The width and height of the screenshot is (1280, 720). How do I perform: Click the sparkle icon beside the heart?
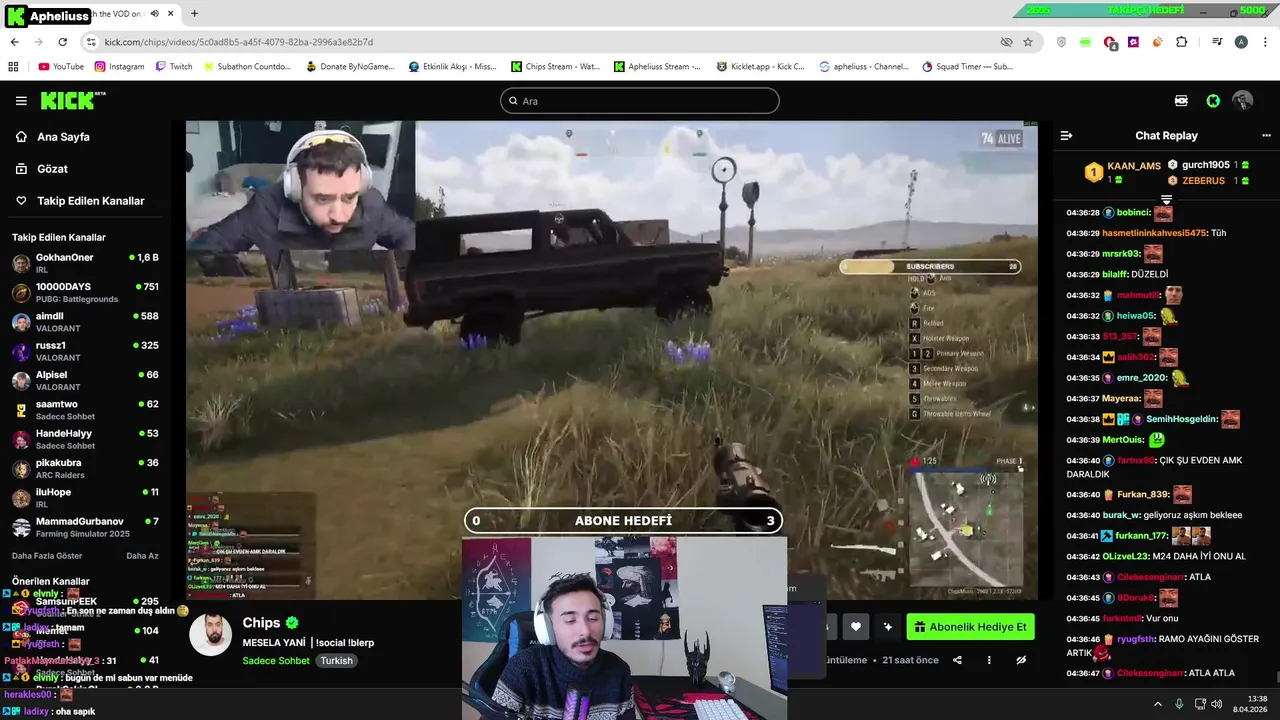(x=887, y=627)
